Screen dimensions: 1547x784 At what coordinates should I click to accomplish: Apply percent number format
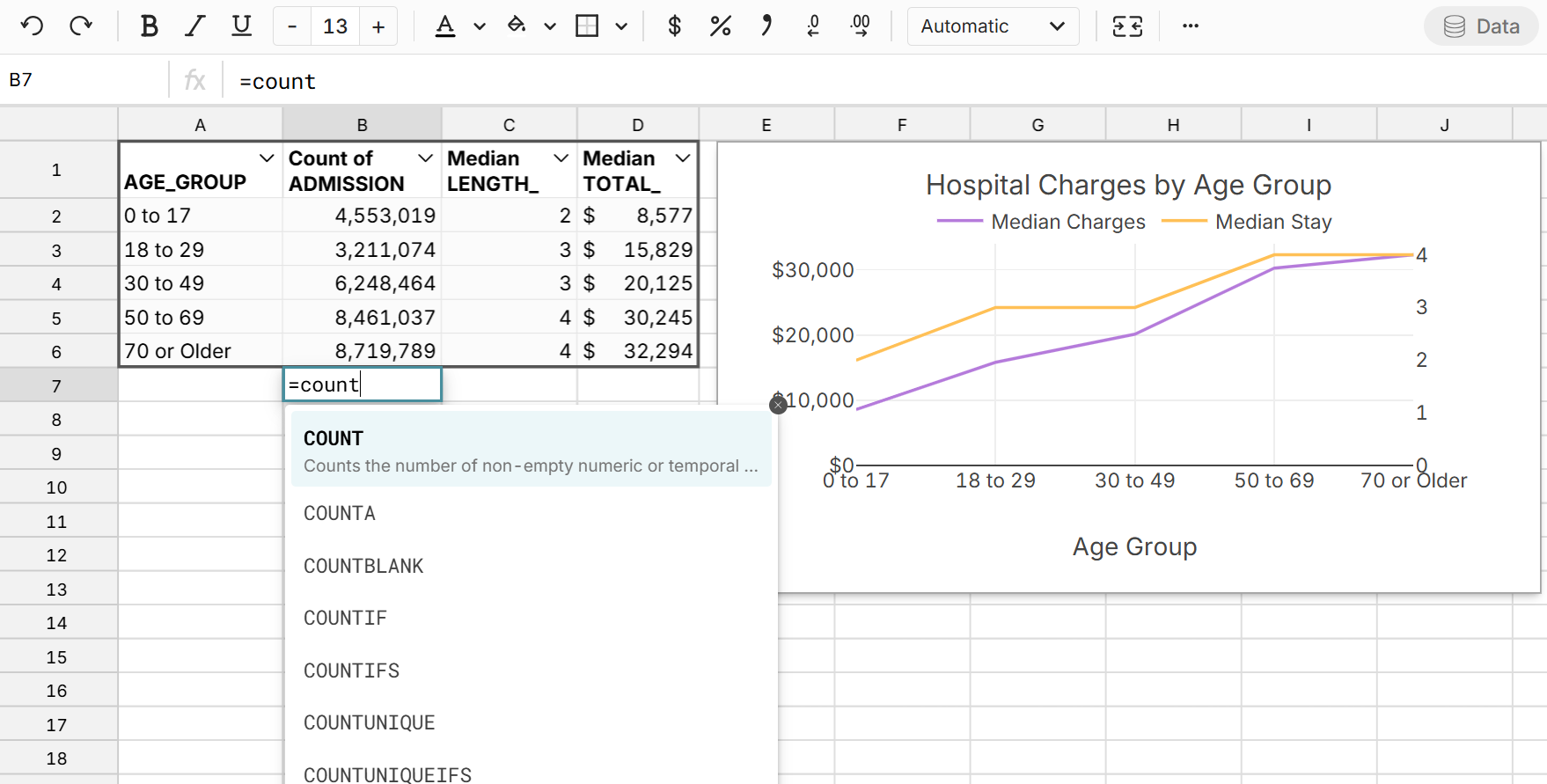coord(720,26)
